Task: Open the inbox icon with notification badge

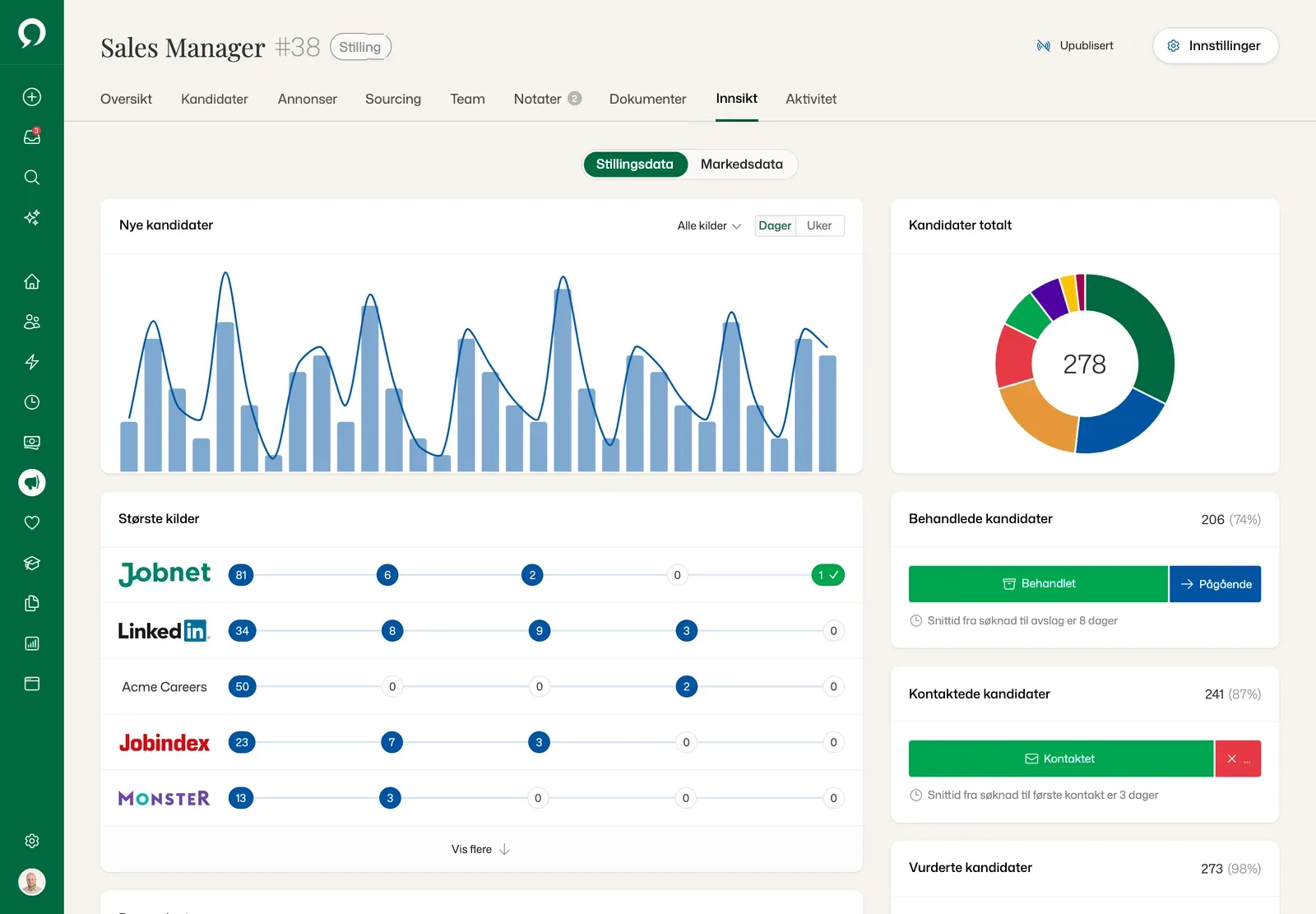Action: coord(32,137)
